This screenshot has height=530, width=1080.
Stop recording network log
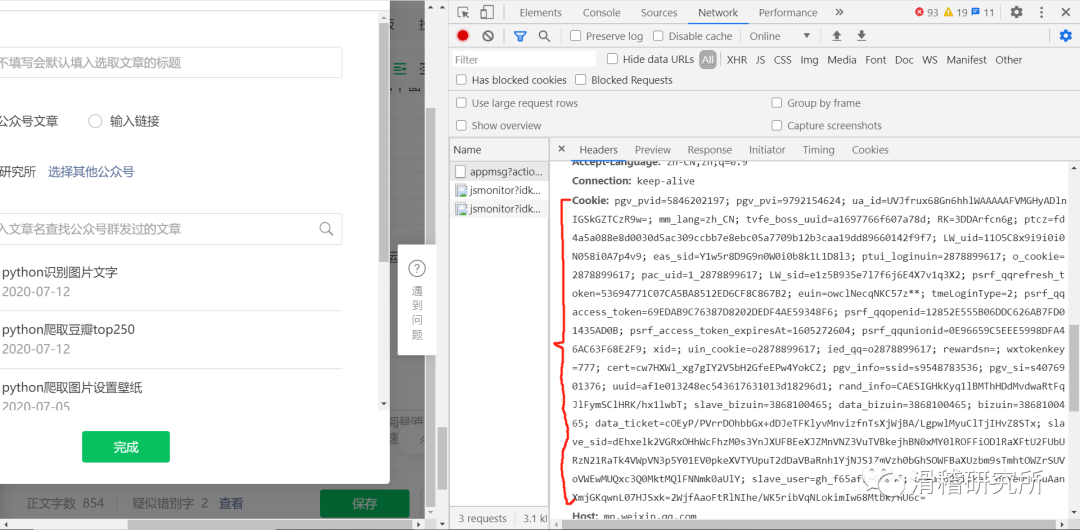pyautogui.click(x=463, y=36)
